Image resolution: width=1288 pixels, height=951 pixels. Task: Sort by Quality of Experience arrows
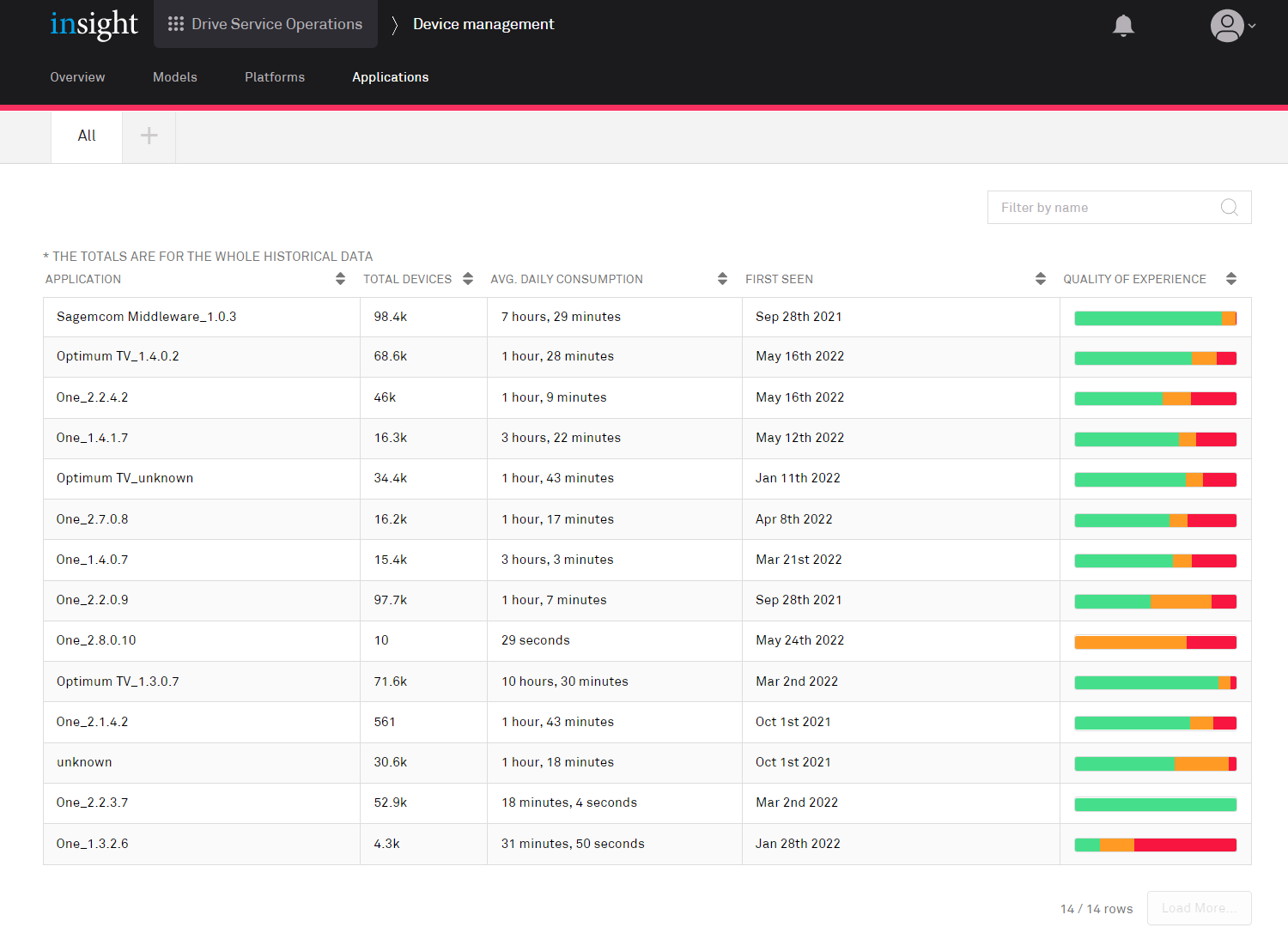click(1230, 279)
